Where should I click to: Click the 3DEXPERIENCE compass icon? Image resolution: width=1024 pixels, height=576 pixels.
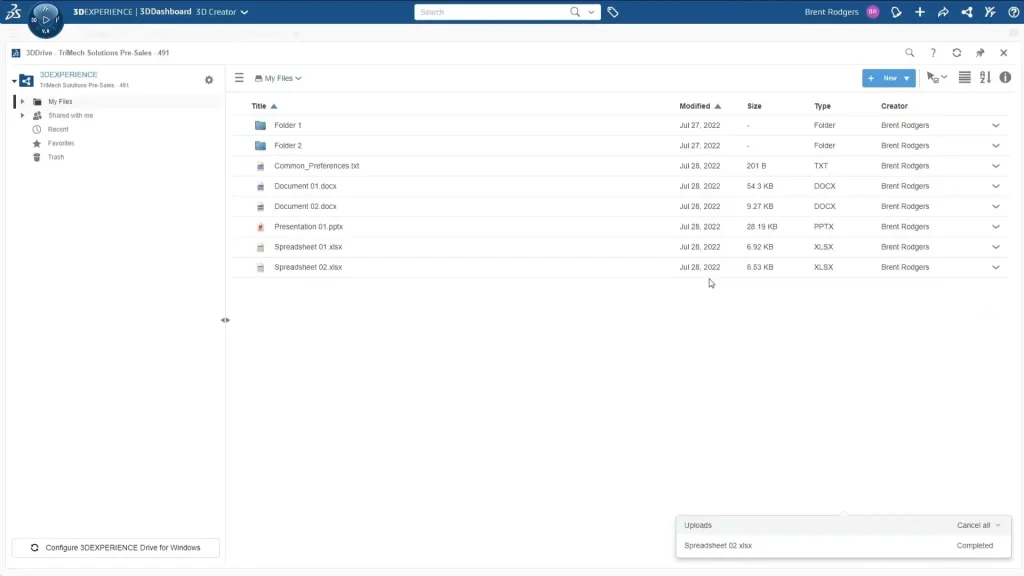46,20
